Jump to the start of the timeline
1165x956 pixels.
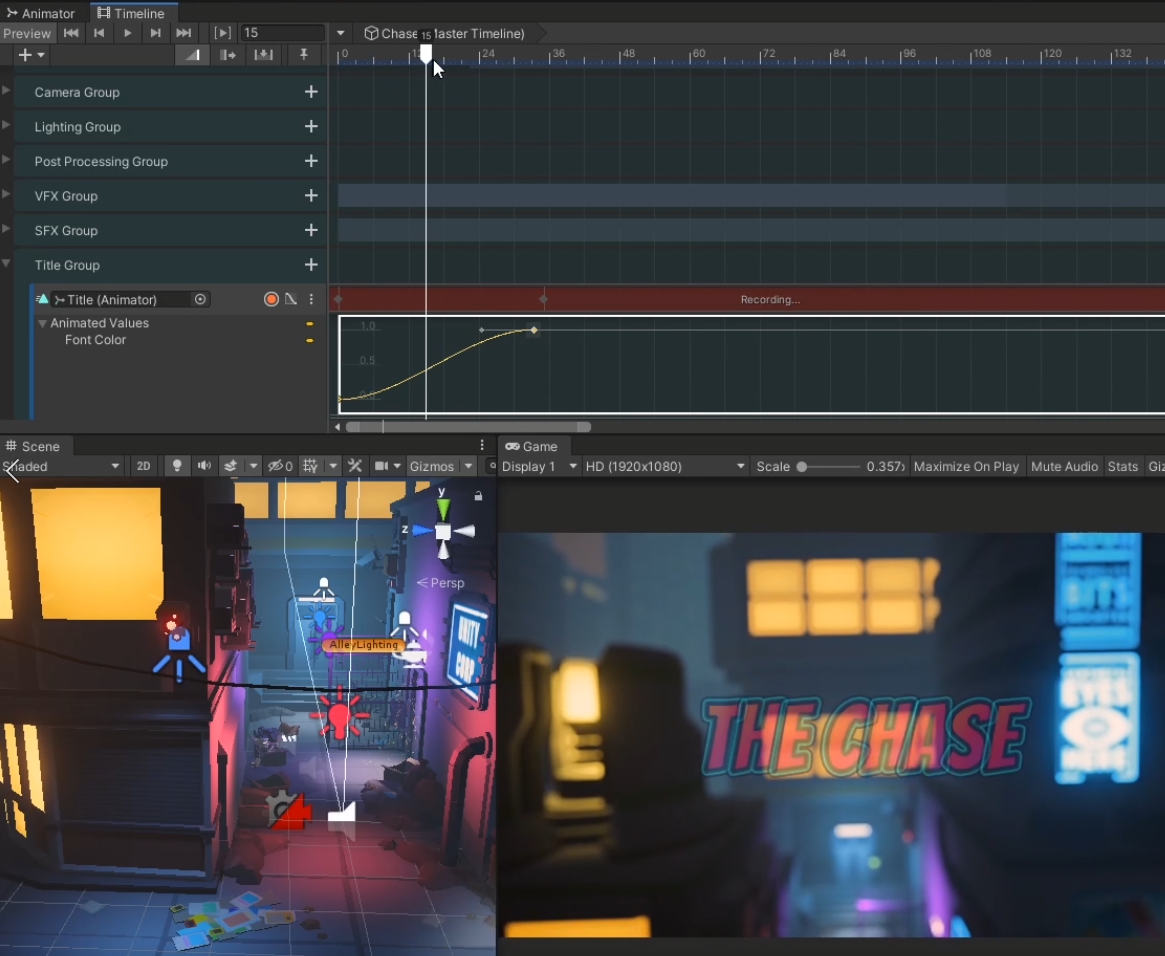click(71, 33)
